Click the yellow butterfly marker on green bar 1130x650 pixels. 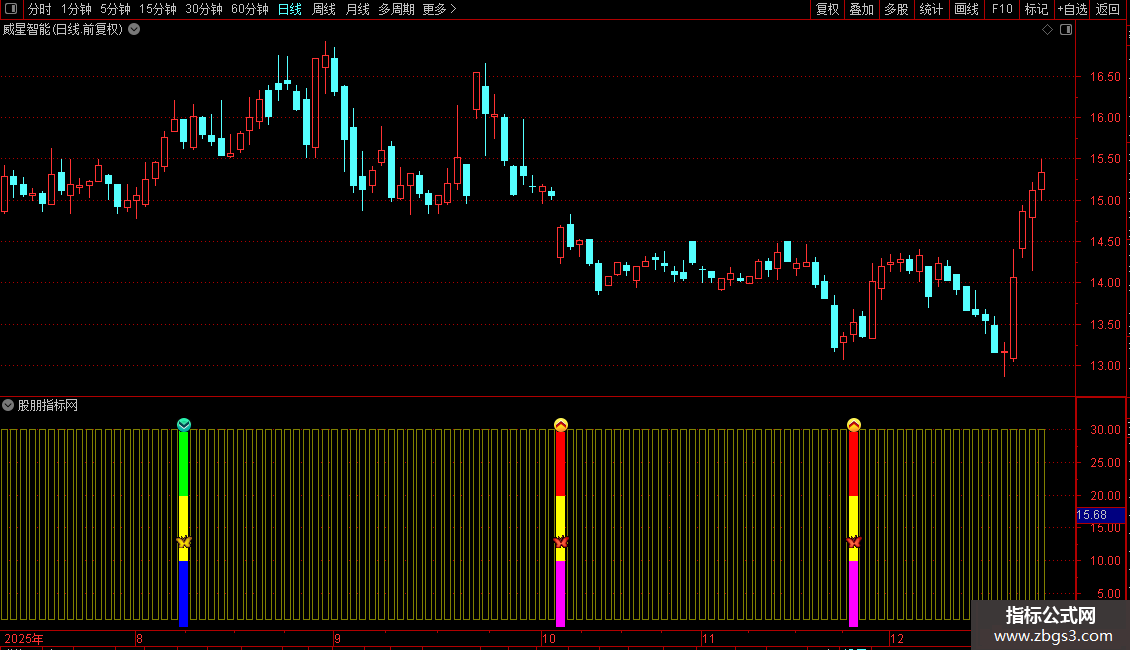[184, 542]
